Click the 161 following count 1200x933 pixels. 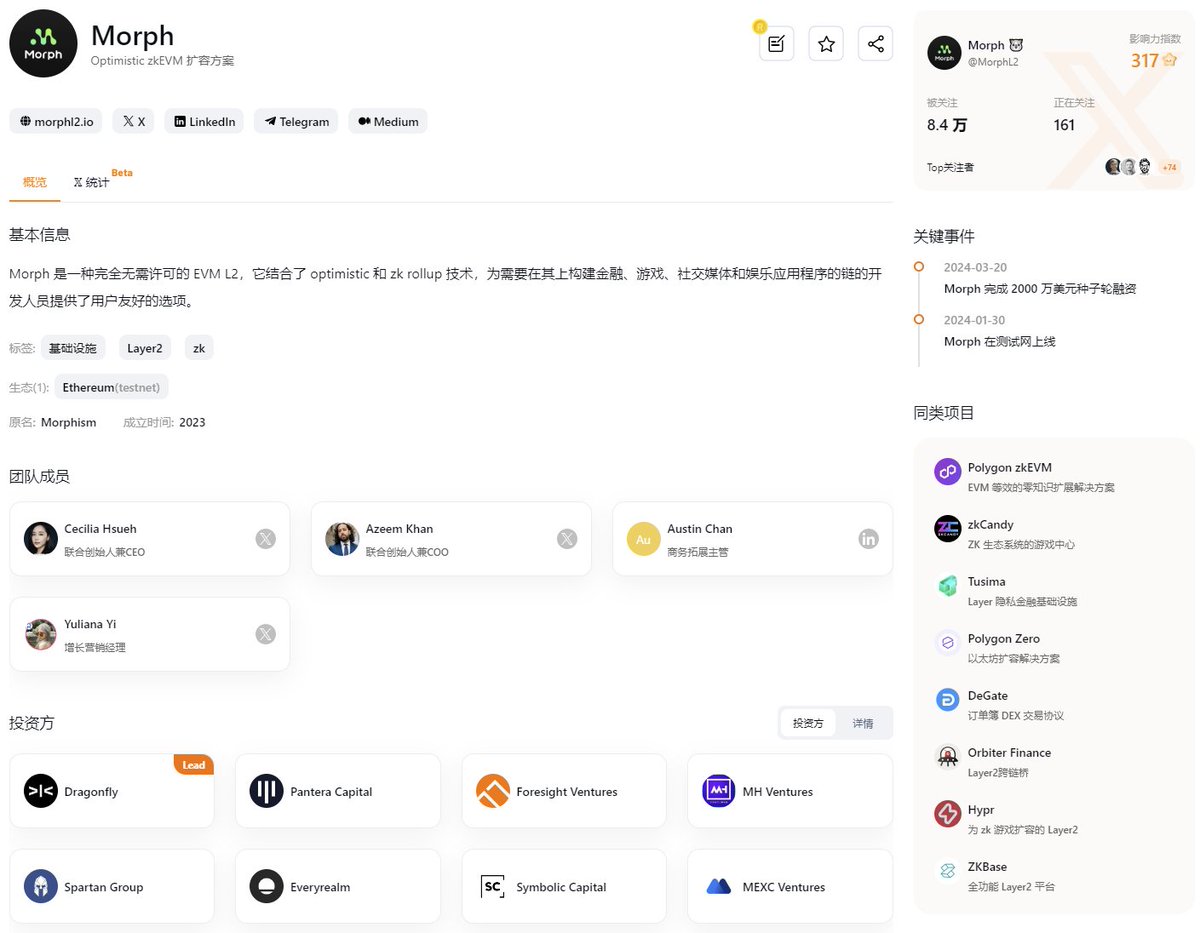pos(1064,125)
